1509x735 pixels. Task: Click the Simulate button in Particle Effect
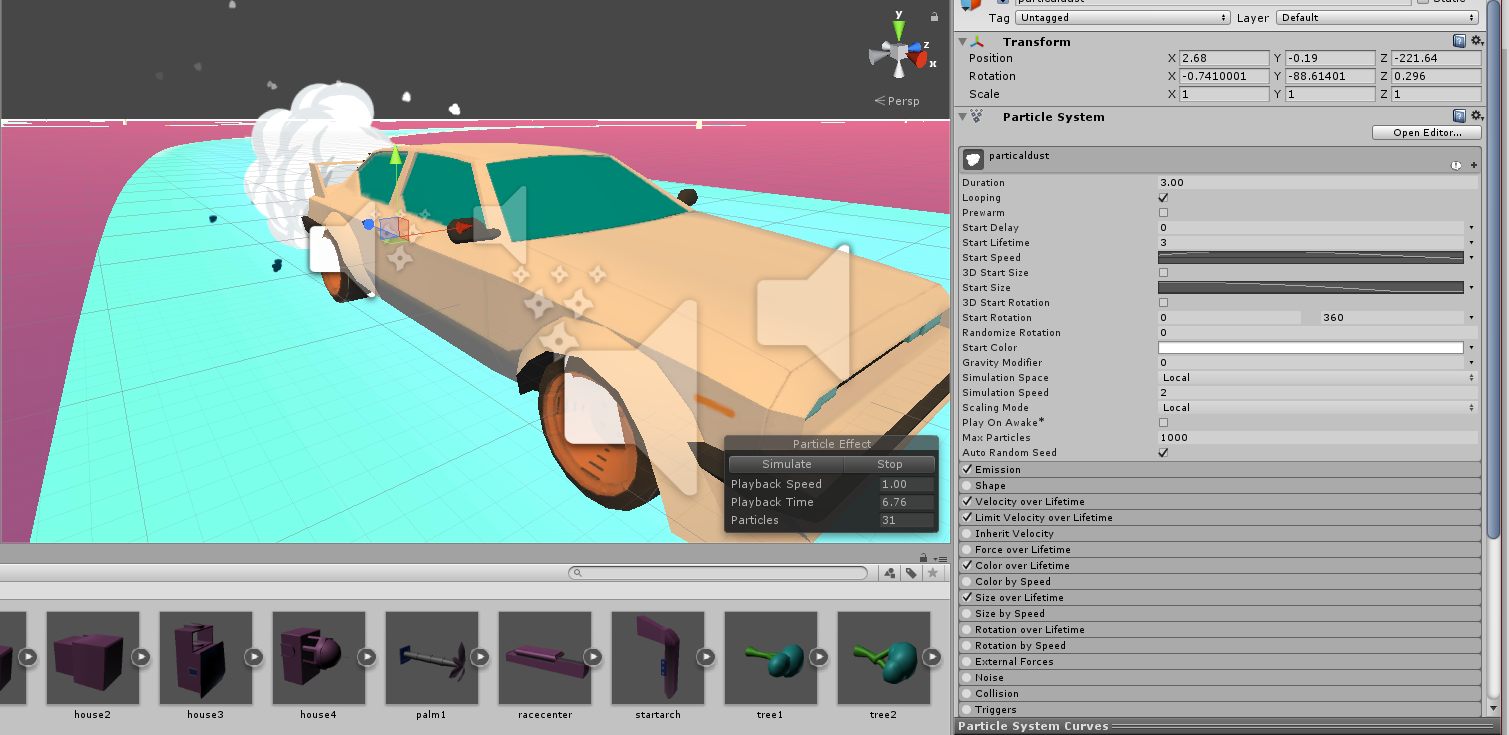point(786,464)
